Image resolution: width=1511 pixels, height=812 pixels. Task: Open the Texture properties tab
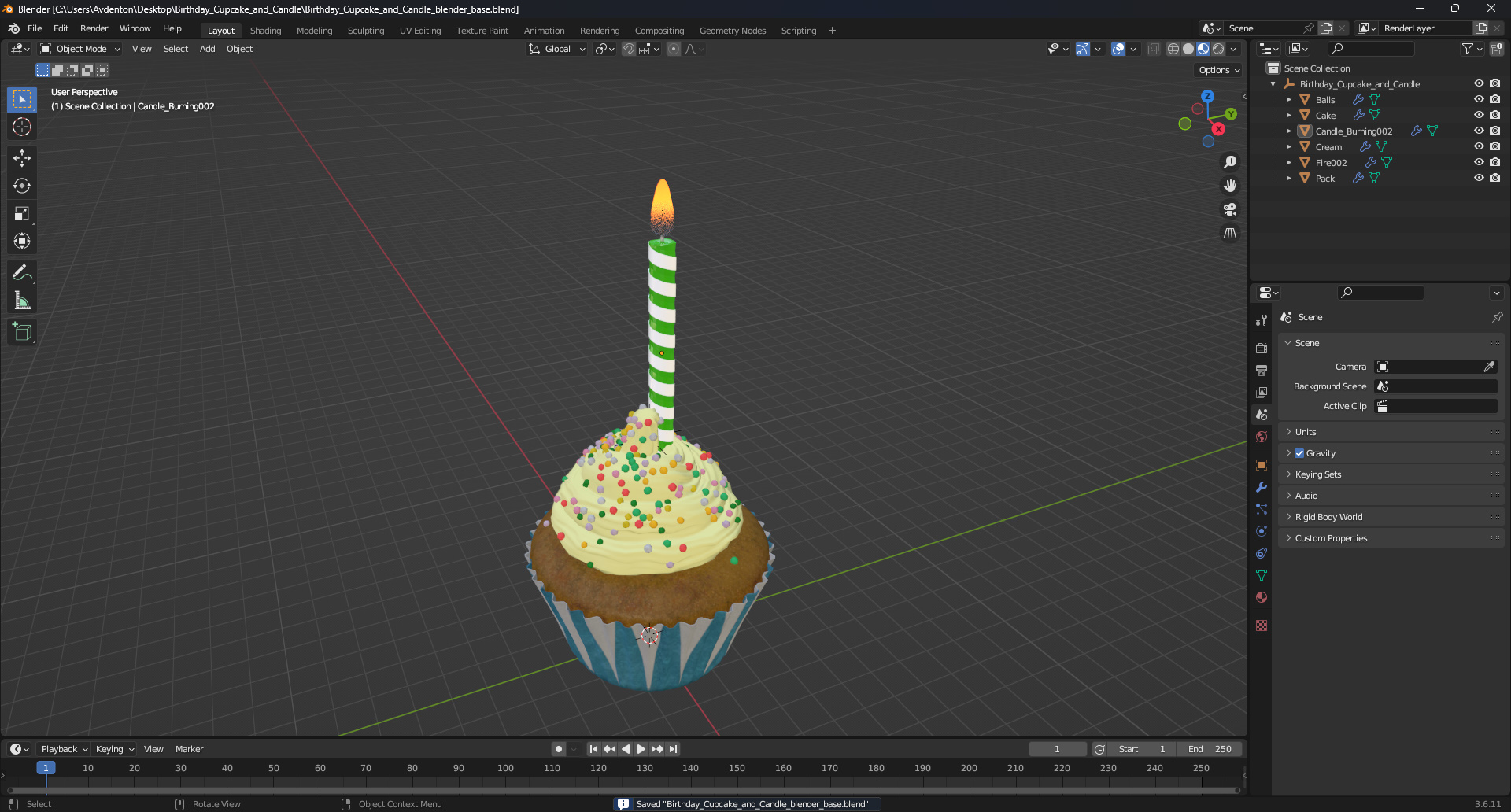click(1262, 626)
